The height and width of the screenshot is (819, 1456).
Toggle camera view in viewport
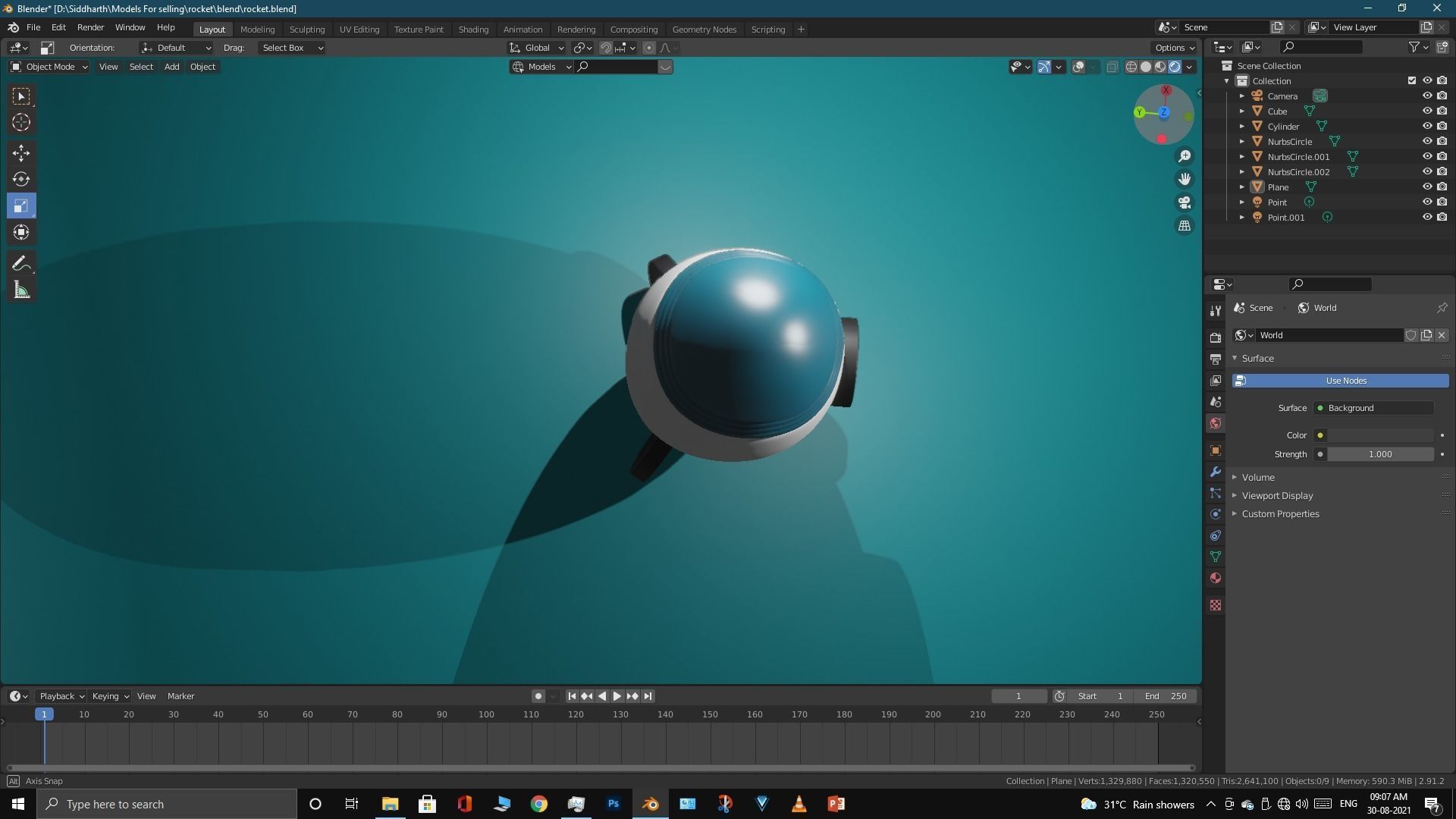pos(1184,202)
